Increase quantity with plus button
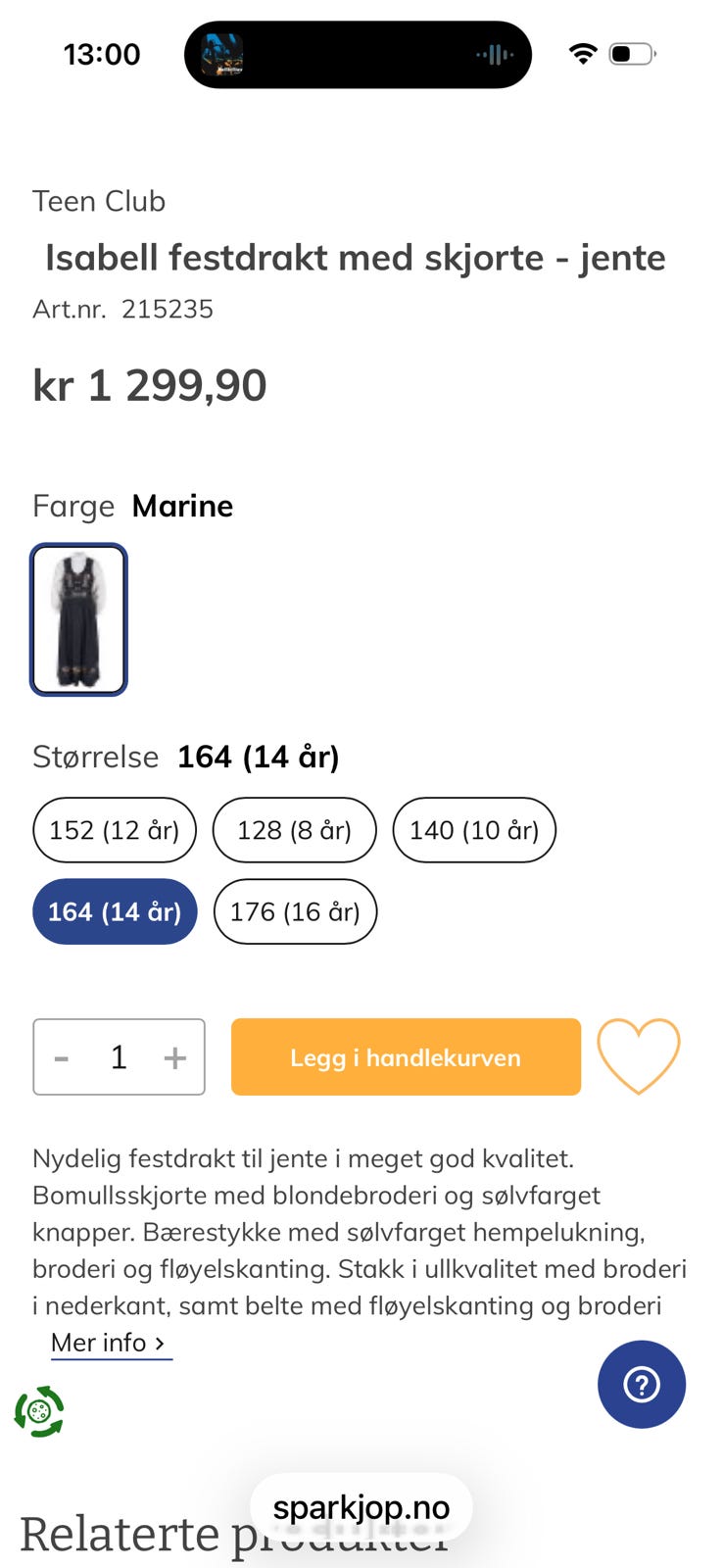The image size is (723, 1568). coord(175,1057)
